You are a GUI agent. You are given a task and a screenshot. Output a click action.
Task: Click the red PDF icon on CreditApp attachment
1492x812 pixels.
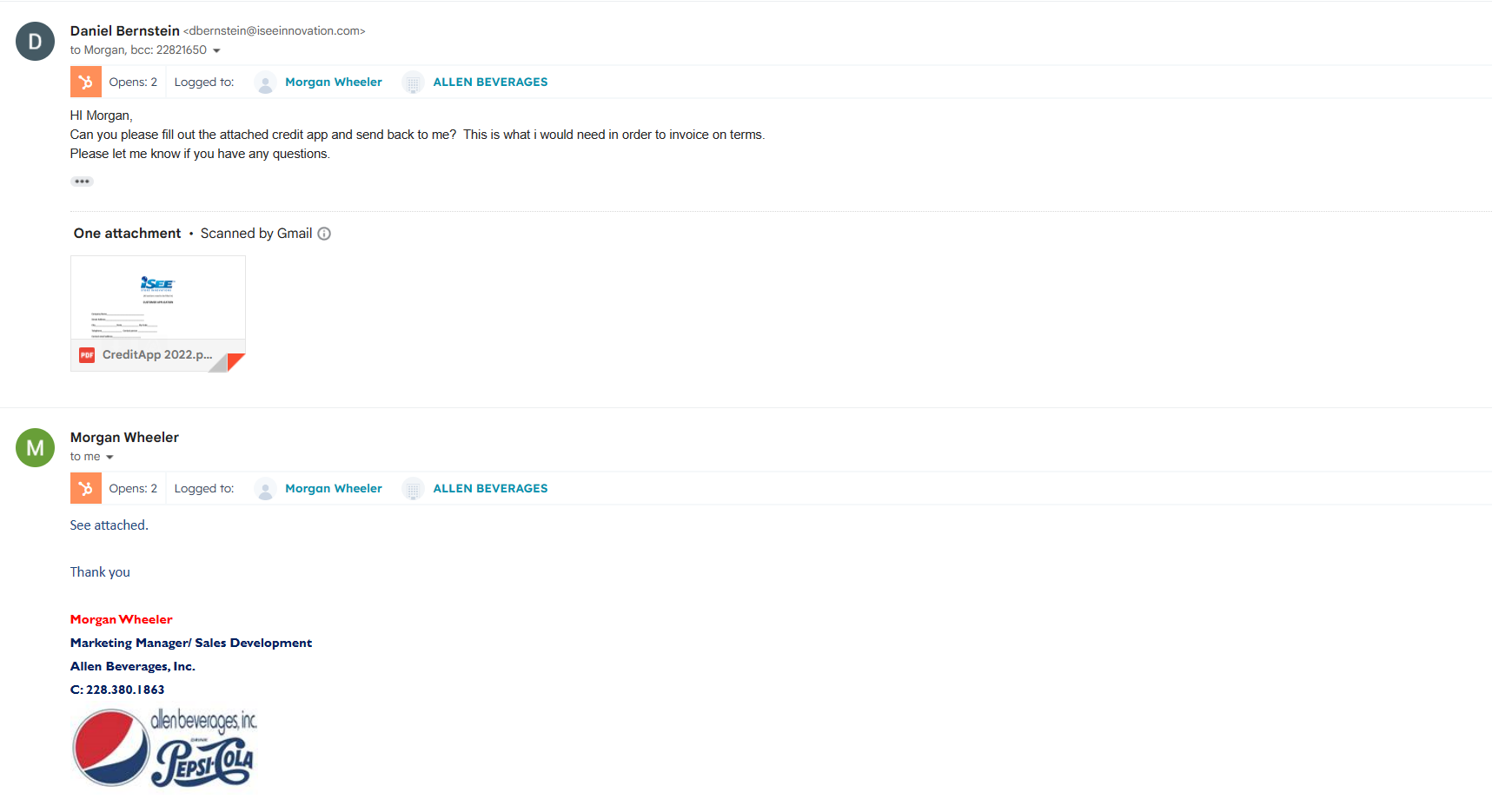pos(87,355)
